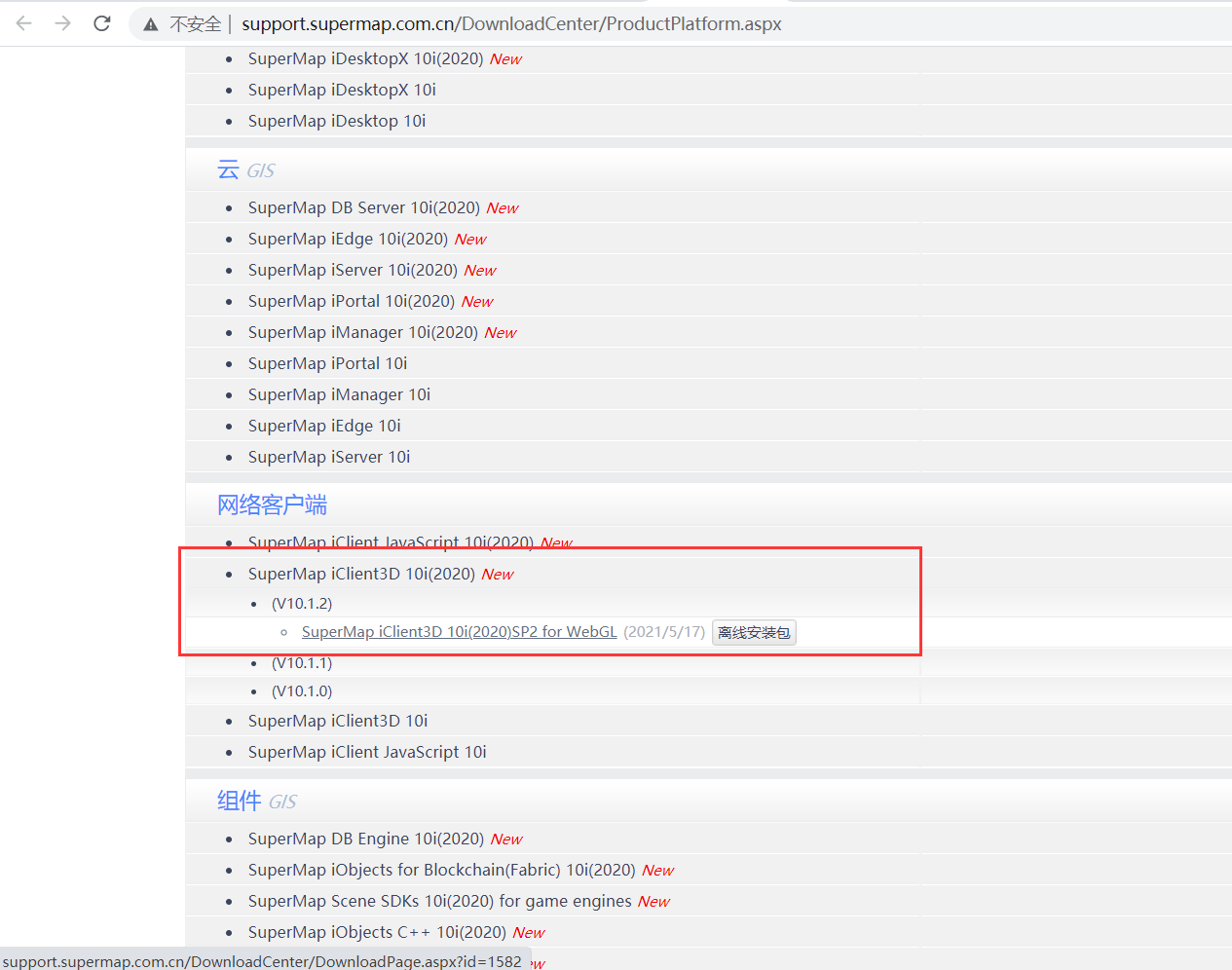Viewport: 1232px width, 970px height.
Task: Expand the SuperMap iDesktopX 10i item
Action: (342, 90)
